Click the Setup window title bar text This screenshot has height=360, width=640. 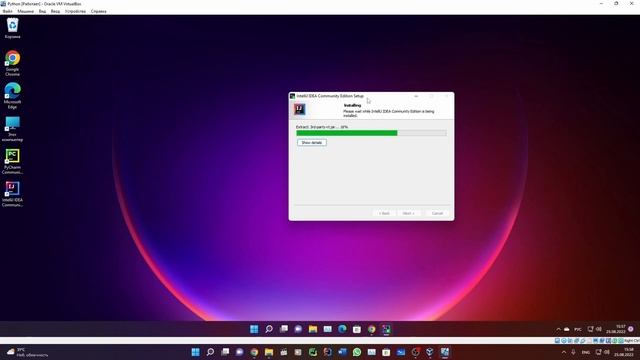(330, 96)
